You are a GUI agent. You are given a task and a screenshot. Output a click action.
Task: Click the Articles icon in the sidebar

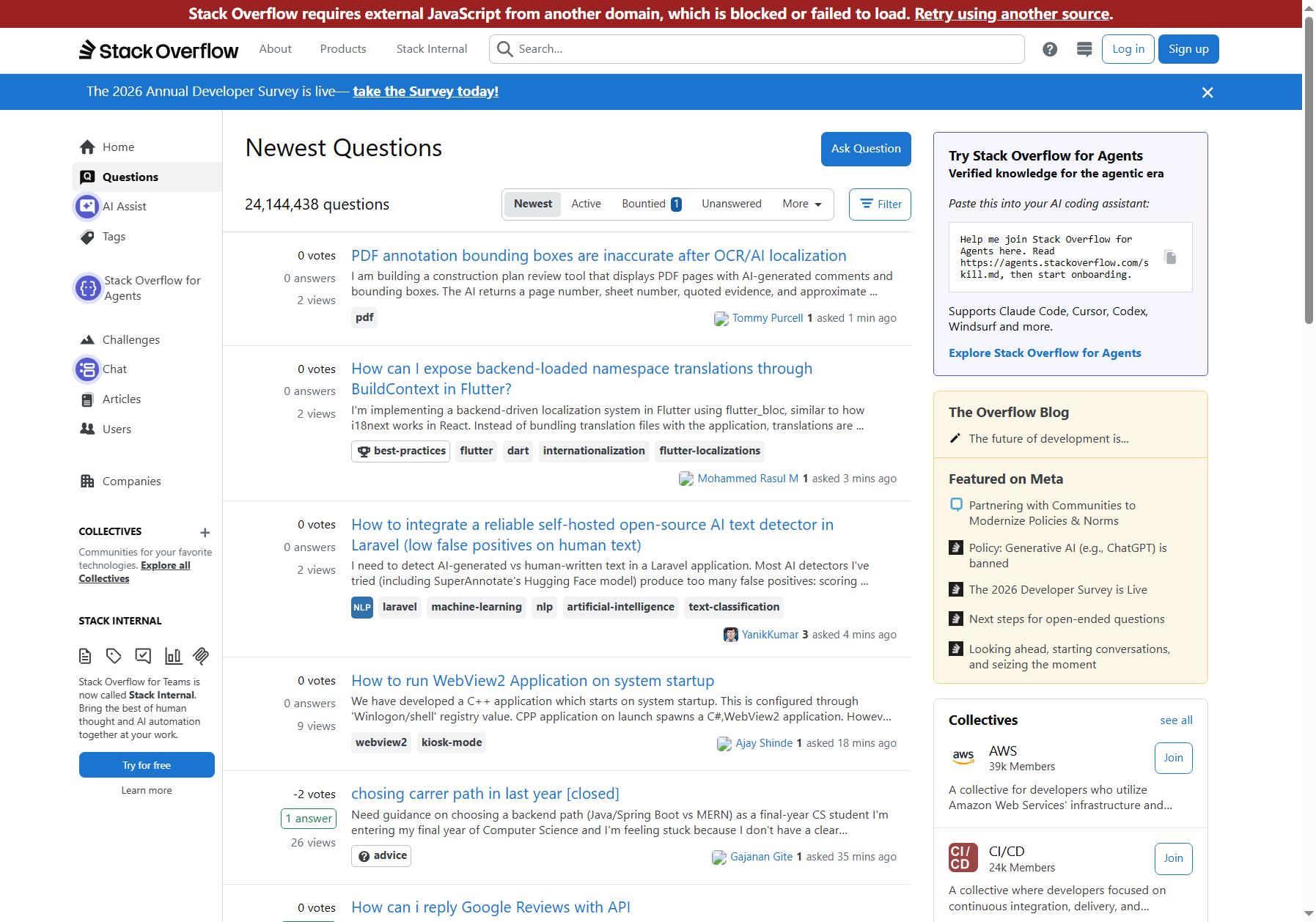[x=87, y=399]
